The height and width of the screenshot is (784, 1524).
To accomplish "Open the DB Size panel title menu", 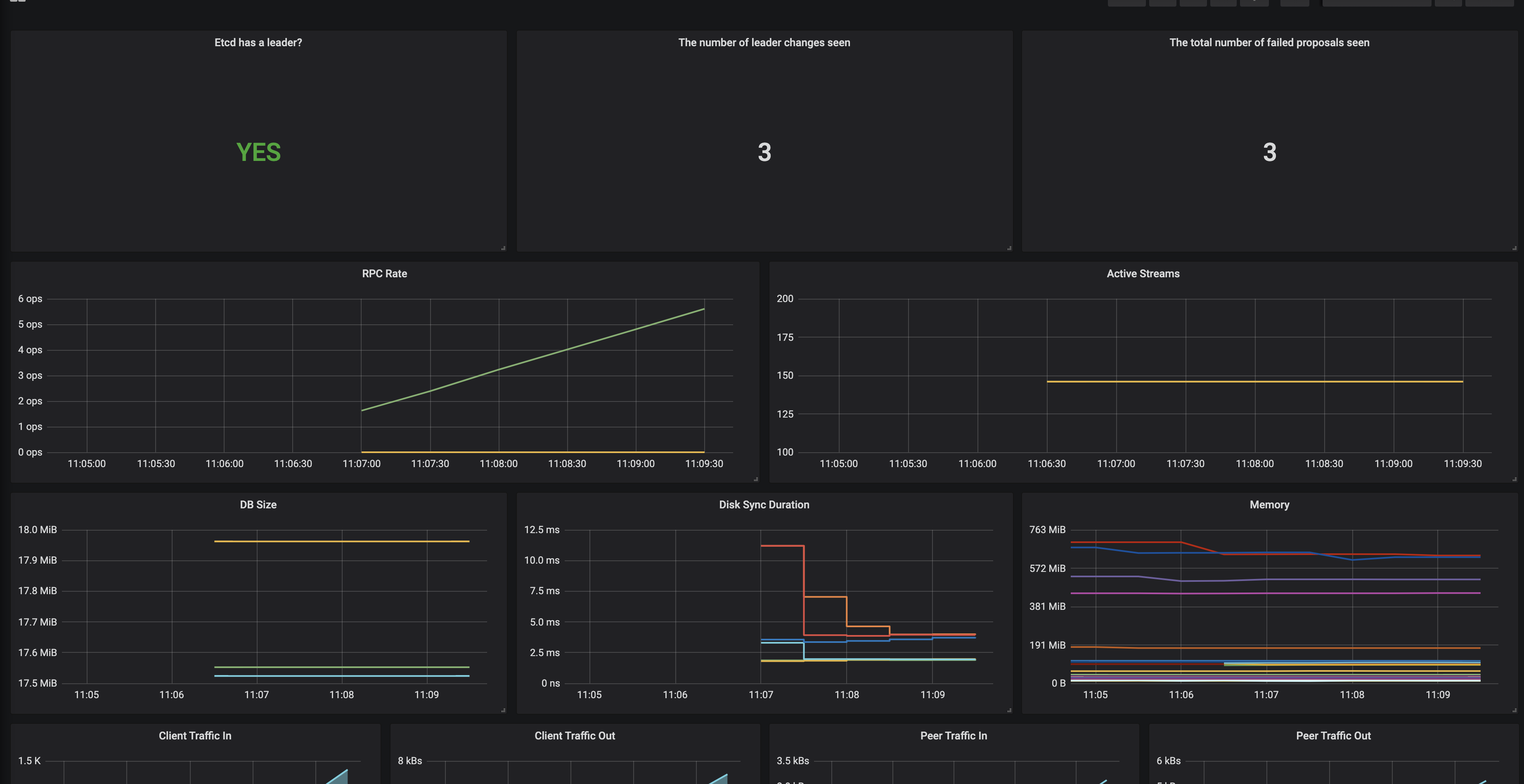I will 258,505.
